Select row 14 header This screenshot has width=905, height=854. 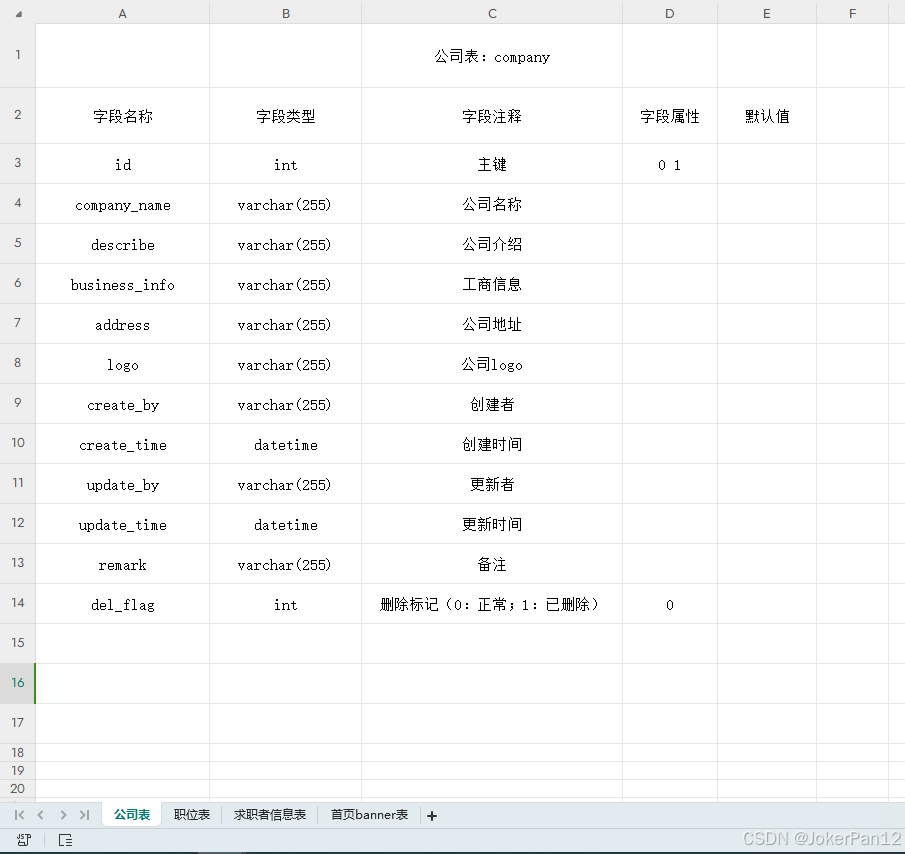click(18, 603)
